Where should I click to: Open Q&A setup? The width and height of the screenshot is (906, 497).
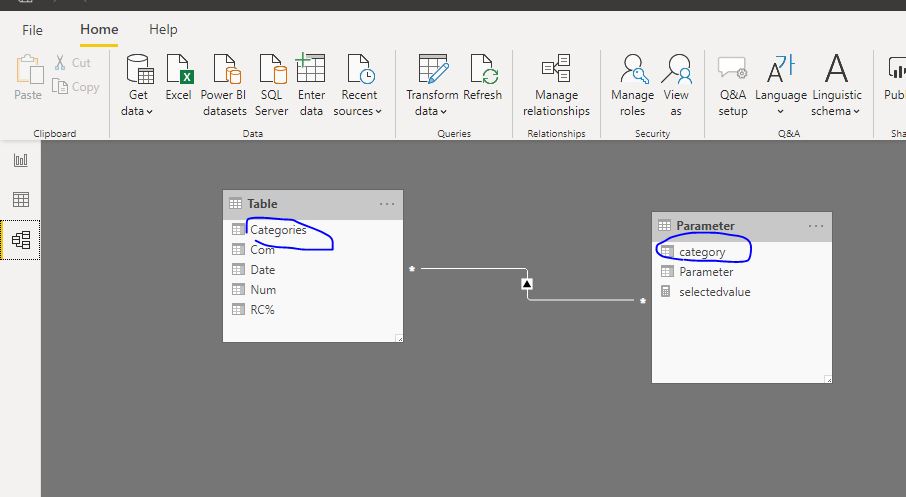click(x=733, y=85)
